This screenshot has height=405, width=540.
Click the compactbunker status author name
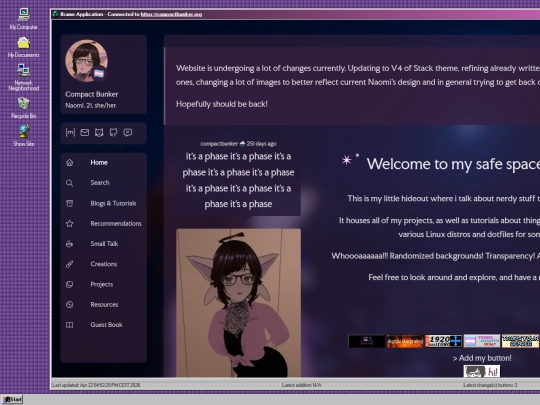pyautogui.click(x=219, y=144)
